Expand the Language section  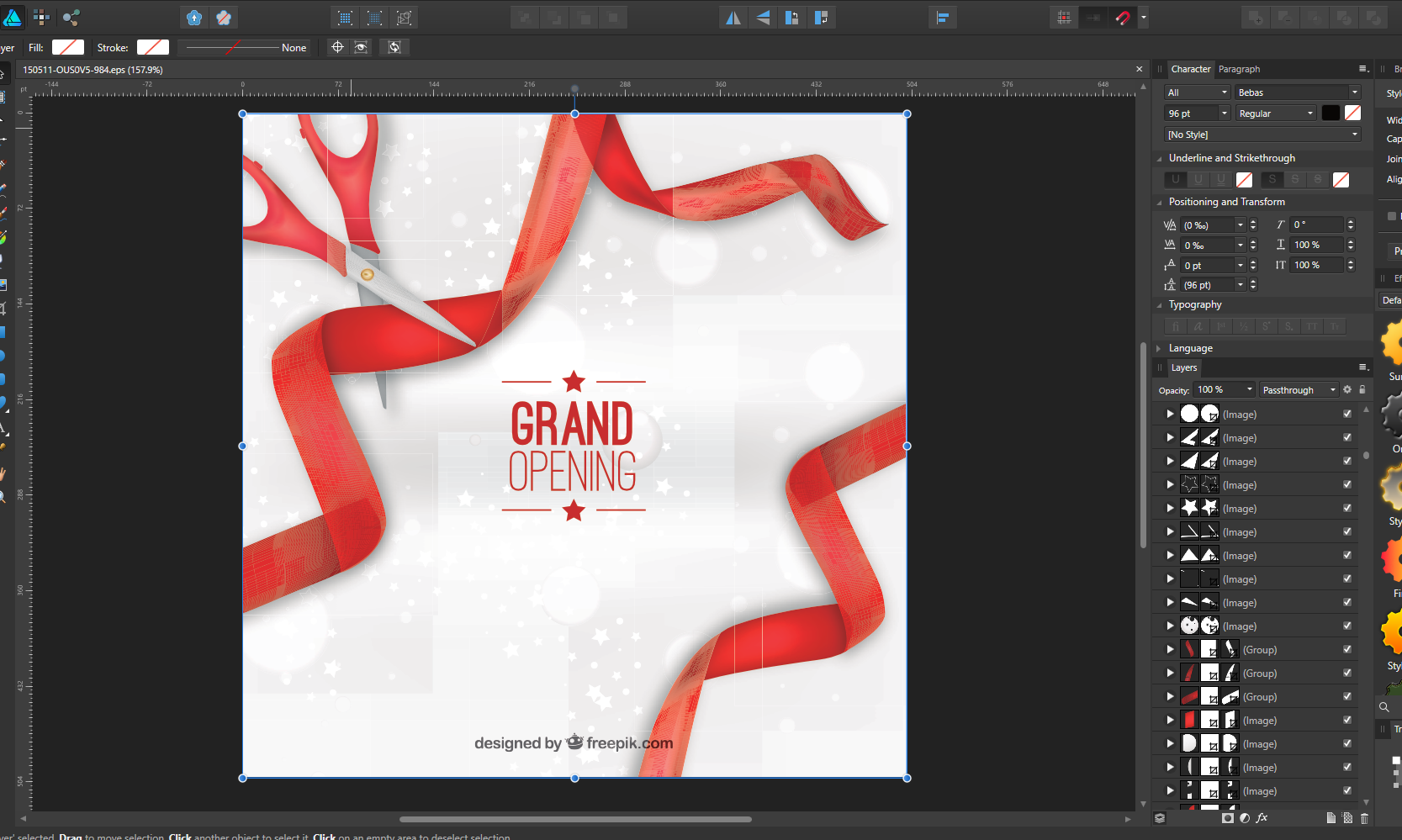(1190, 348)
